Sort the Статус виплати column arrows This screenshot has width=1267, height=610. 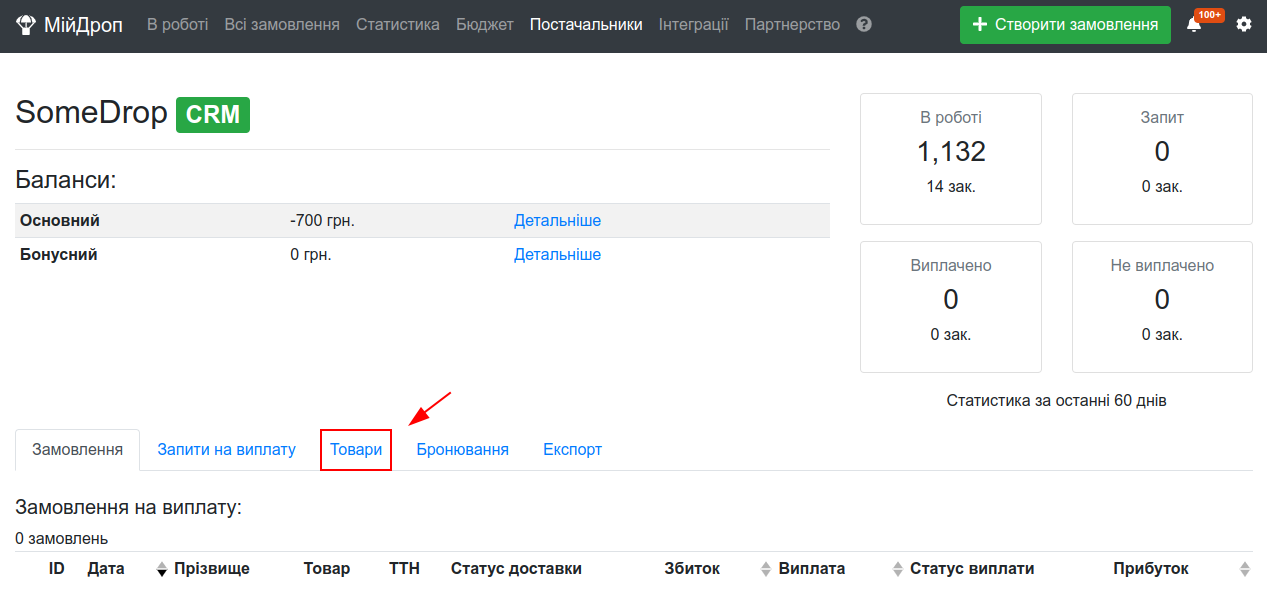[898, 569]
